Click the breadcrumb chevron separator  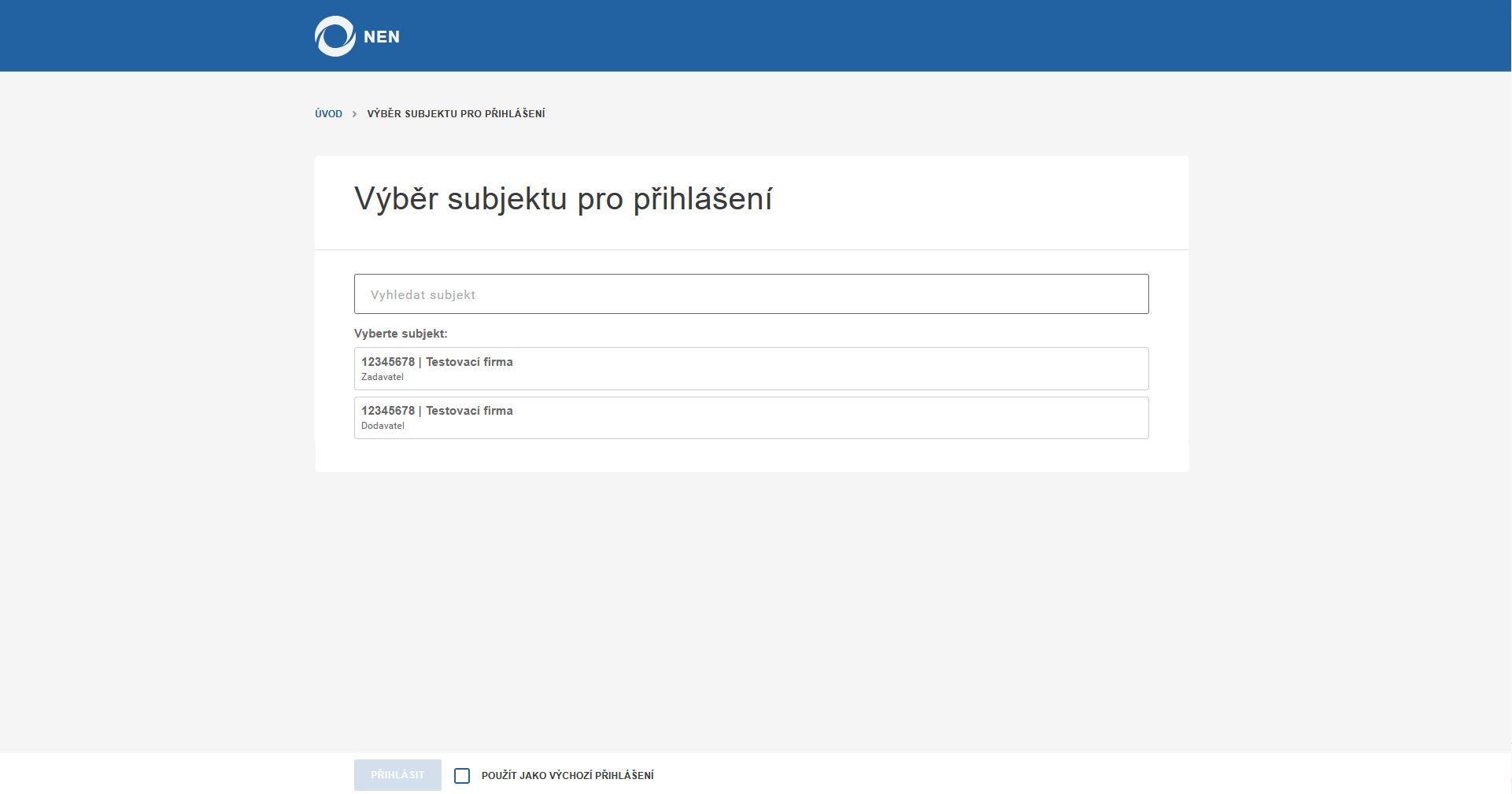point(355,113)
